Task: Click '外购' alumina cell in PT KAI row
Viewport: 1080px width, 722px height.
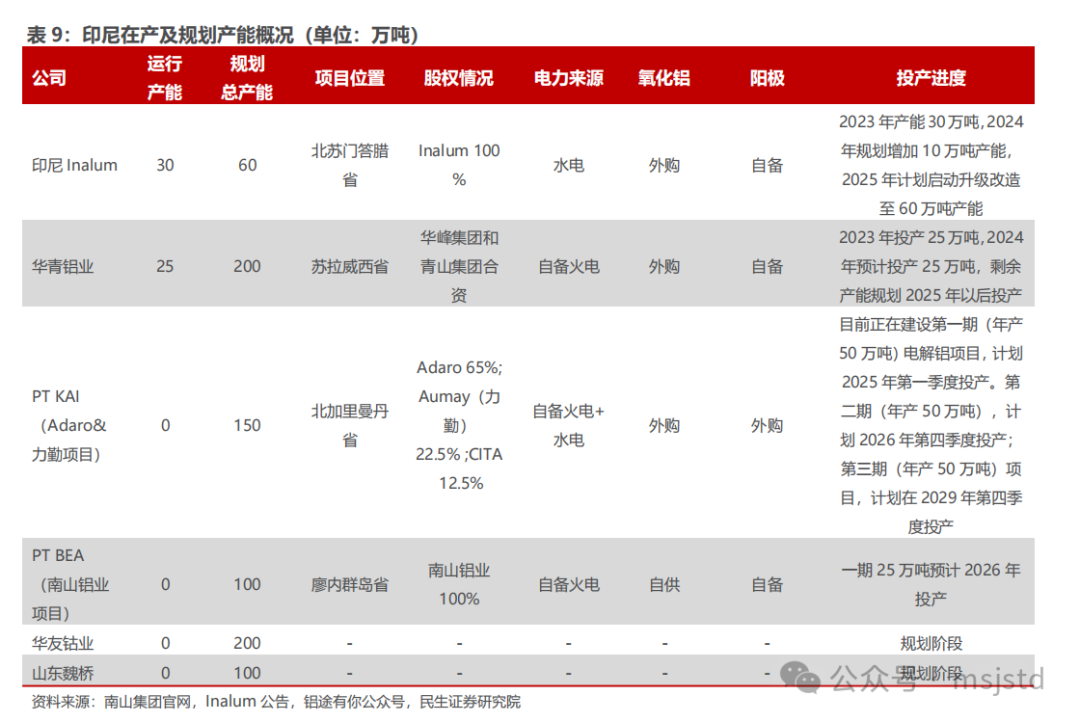Action: point(664,426)
